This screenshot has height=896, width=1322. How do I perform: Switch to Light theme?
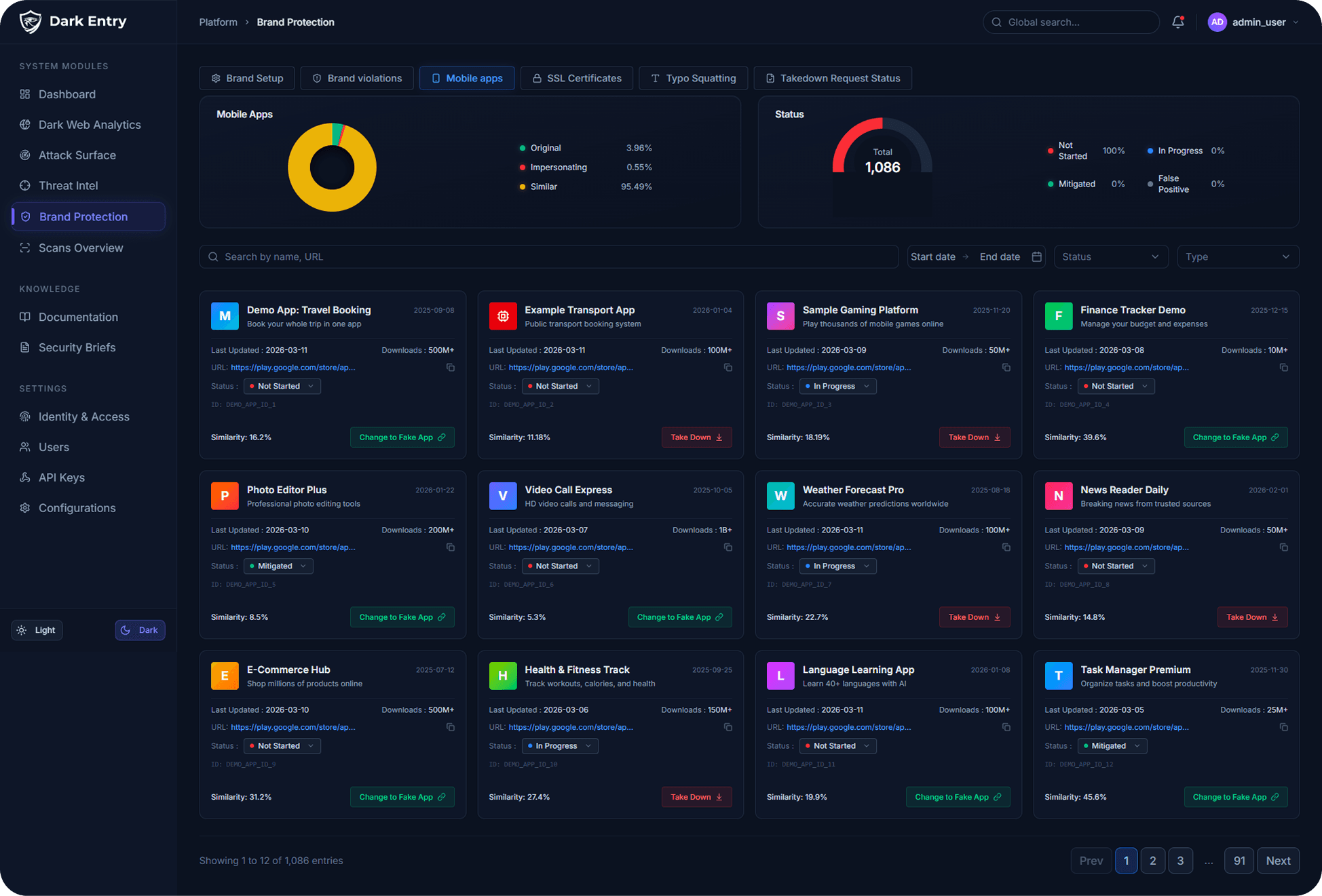pos(37,630)
